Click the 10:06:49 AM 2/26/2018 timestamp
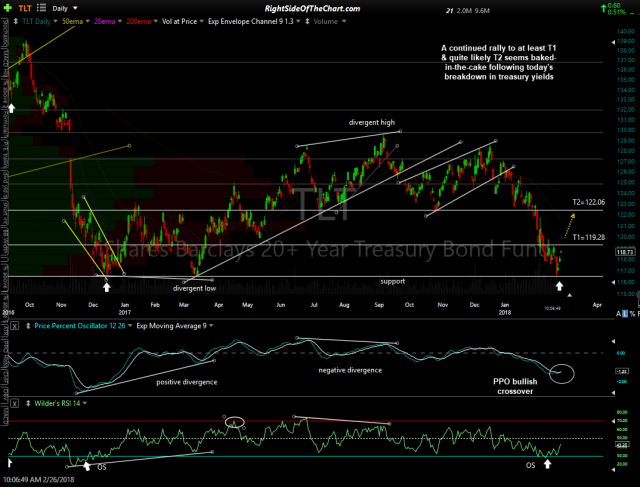This screenshot has height=487, width=640. coord(37,479)
